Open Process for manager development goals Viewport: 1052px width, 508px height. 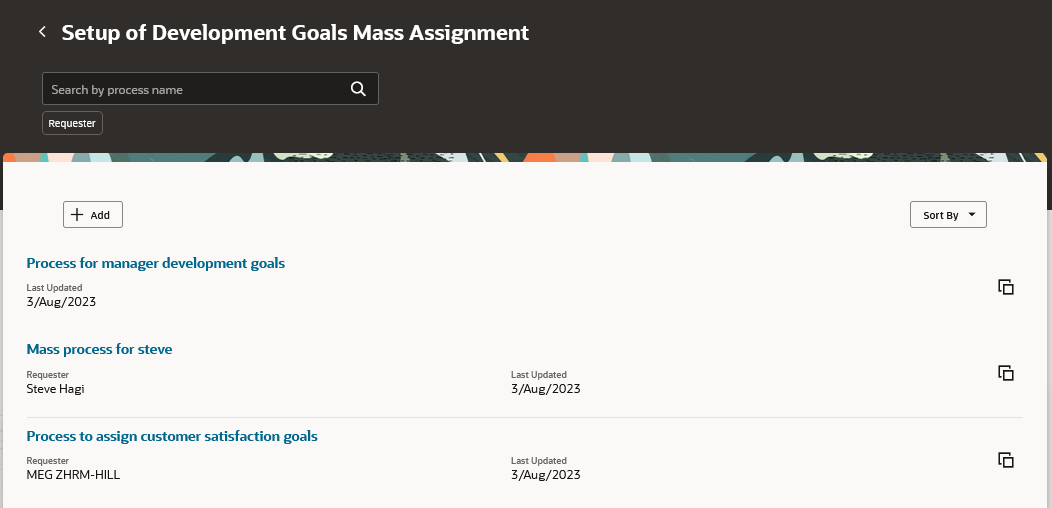156,263
